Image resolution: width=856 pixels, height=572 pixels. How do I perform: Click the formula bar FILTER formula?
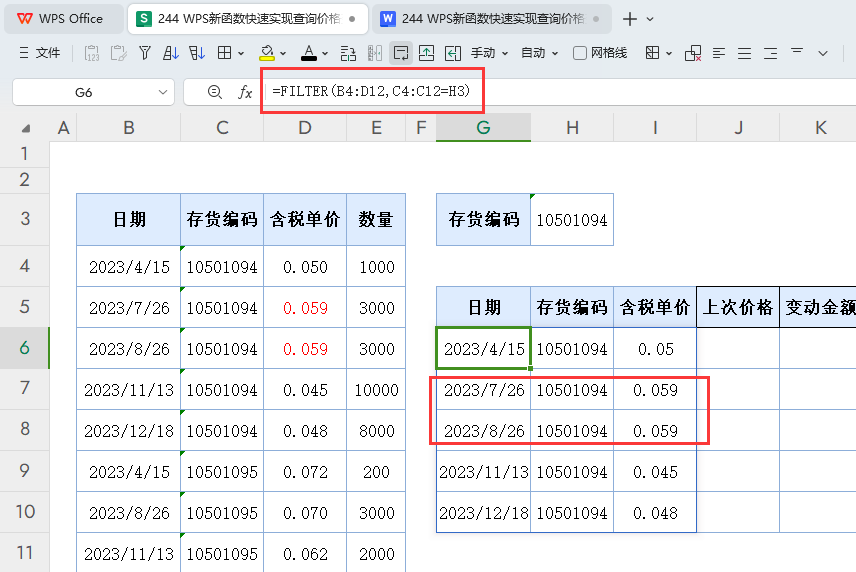click(371, 91)
